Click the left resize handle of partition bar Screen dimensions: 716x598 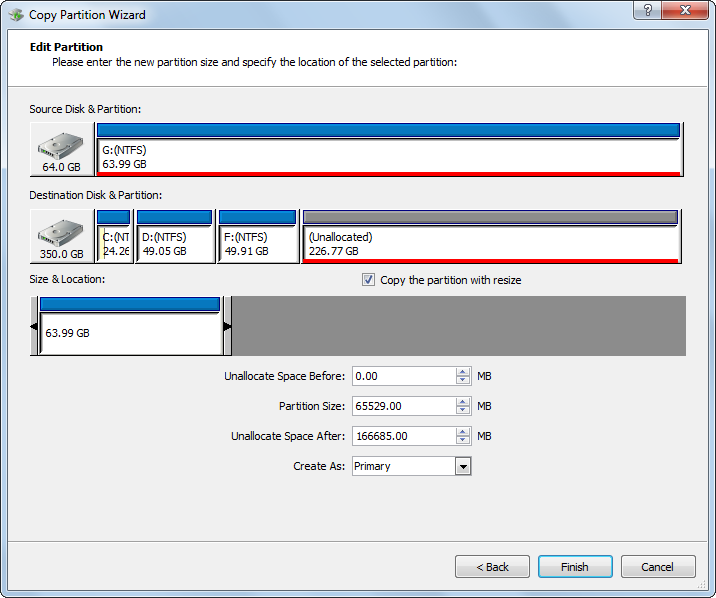(x=34, y=326)
